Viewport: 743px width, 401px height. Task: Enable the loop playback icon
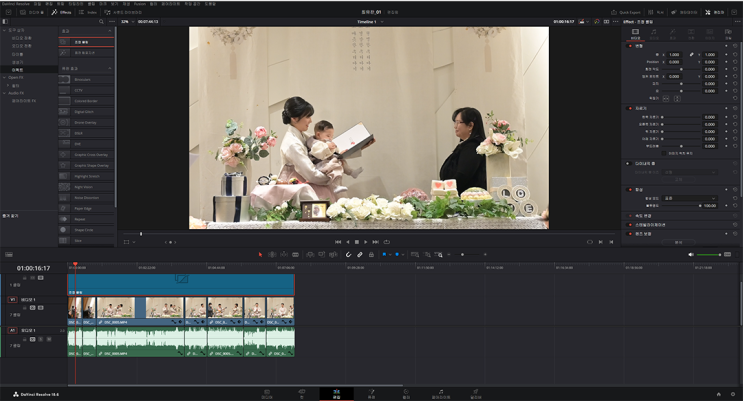point(386,242)
